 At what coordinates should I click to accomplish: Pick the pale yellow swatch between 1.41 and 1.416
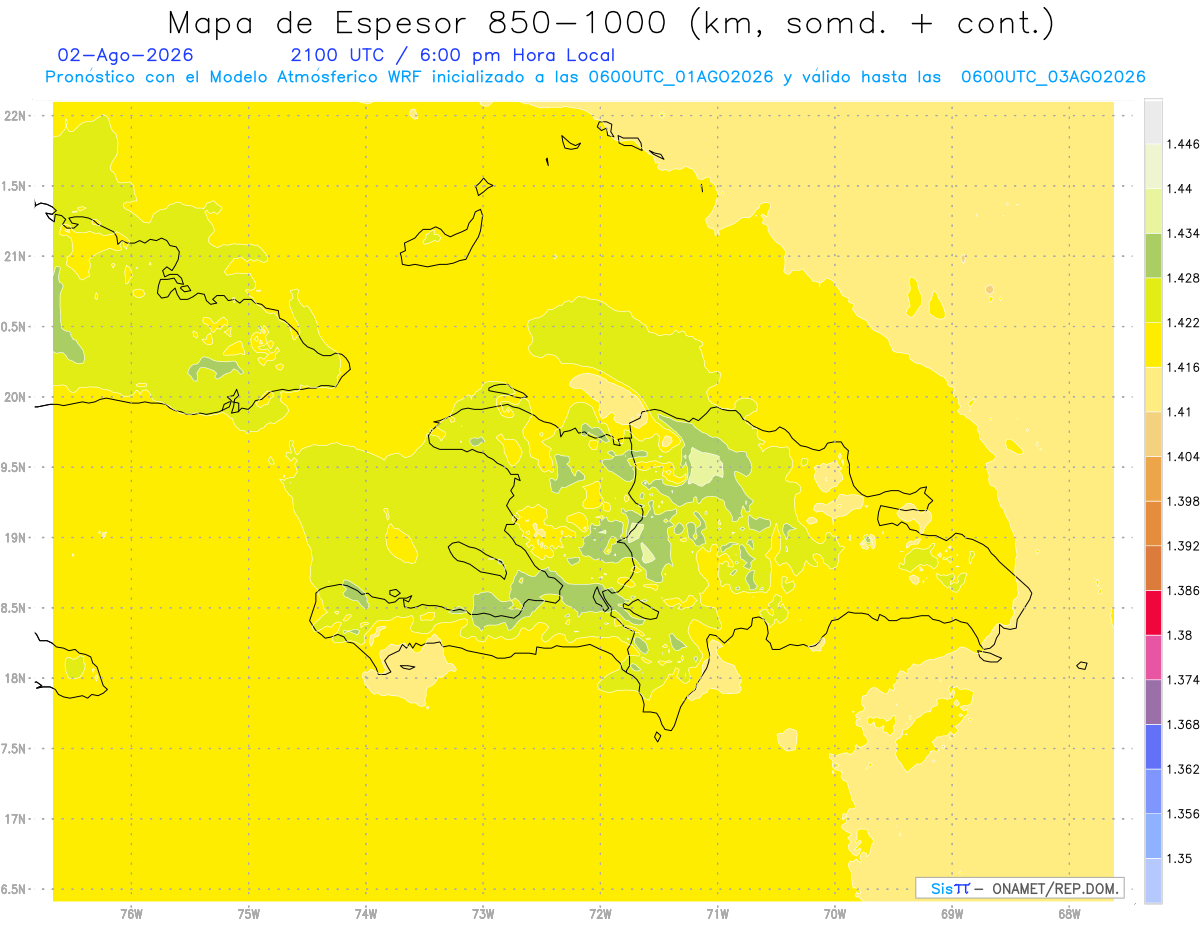1154,389
